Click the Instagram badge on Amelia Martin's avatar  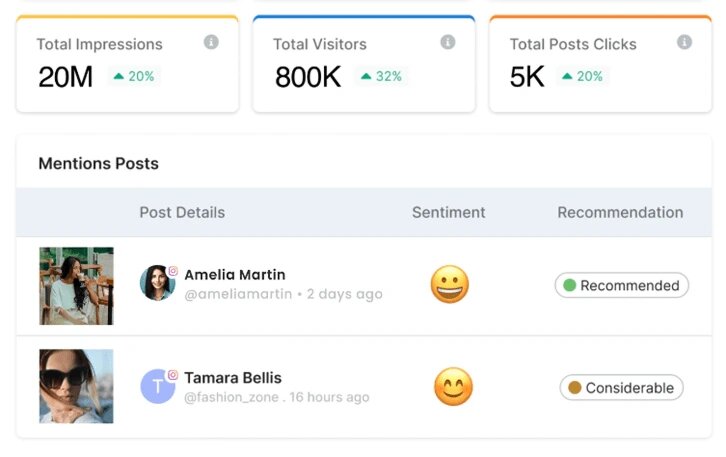coord(173,271)
